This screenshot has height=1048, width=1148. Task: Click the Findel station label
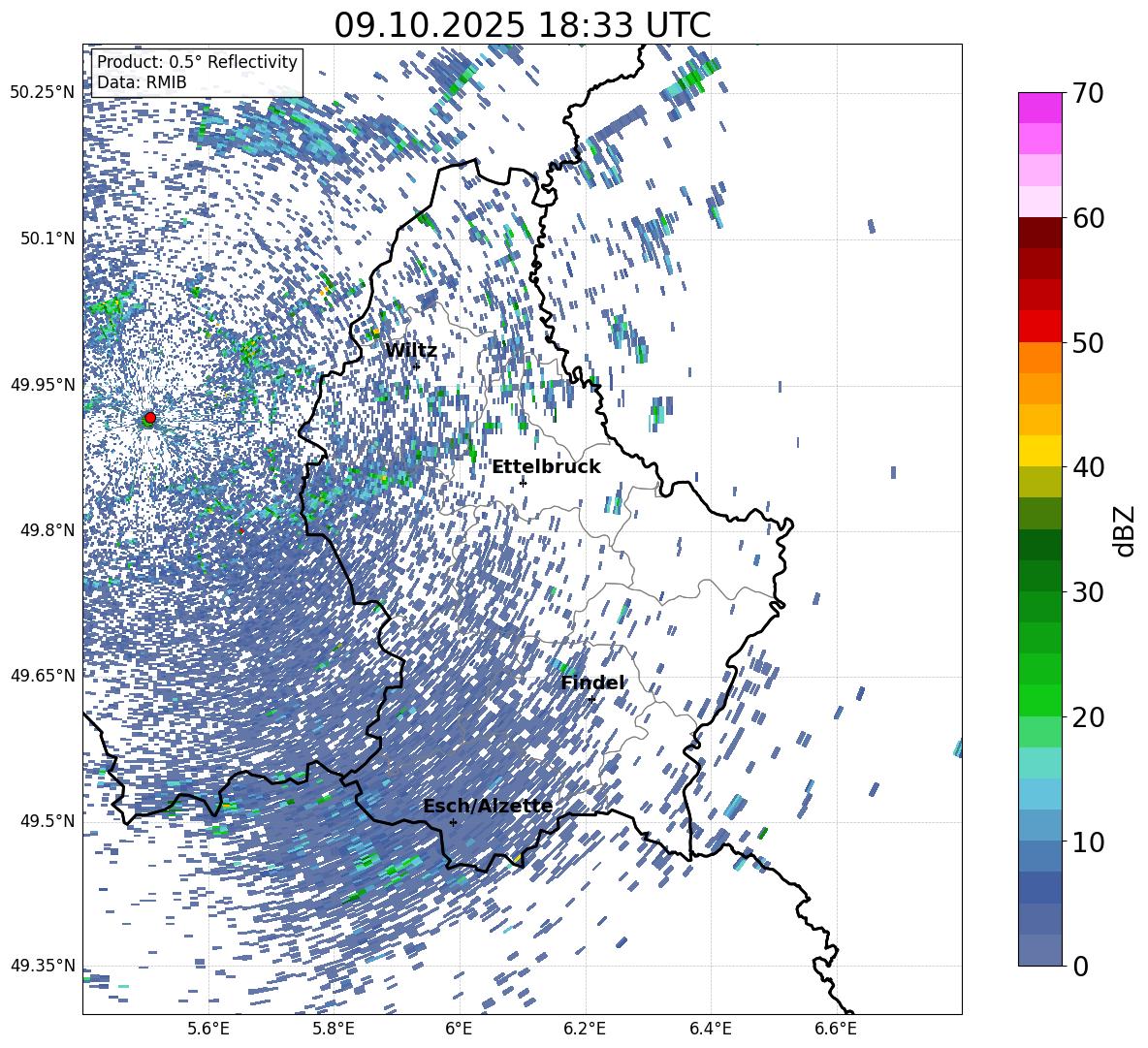(x=593, y=683)
